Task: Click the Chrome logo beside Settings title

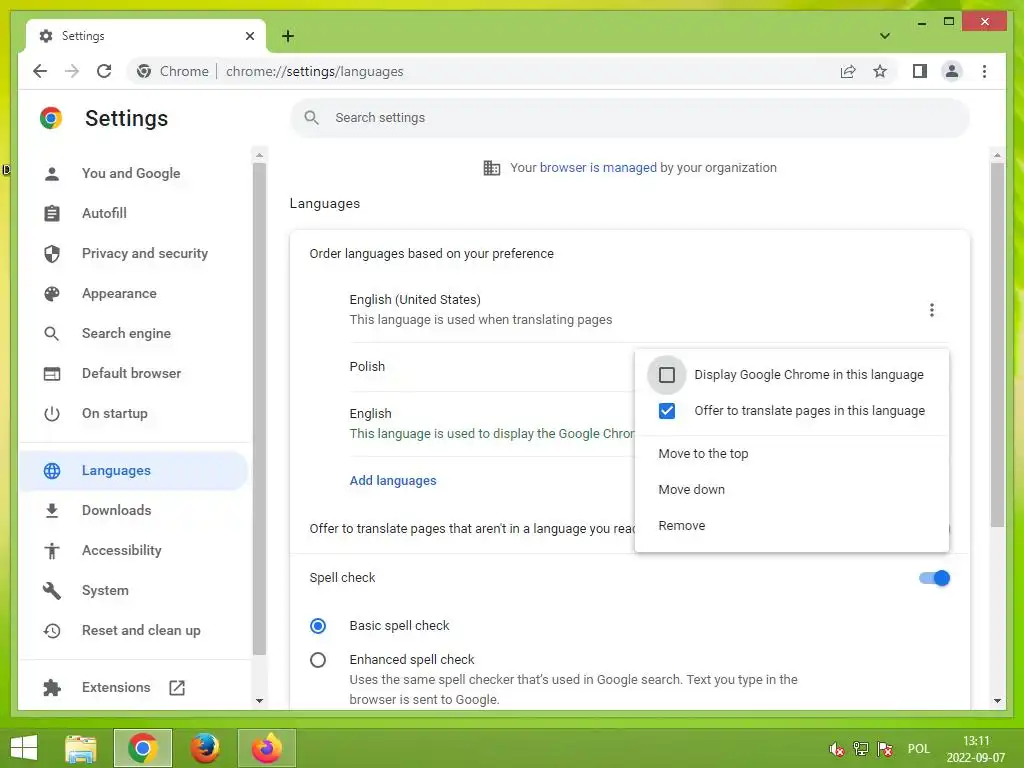Action: coord(51,118)
